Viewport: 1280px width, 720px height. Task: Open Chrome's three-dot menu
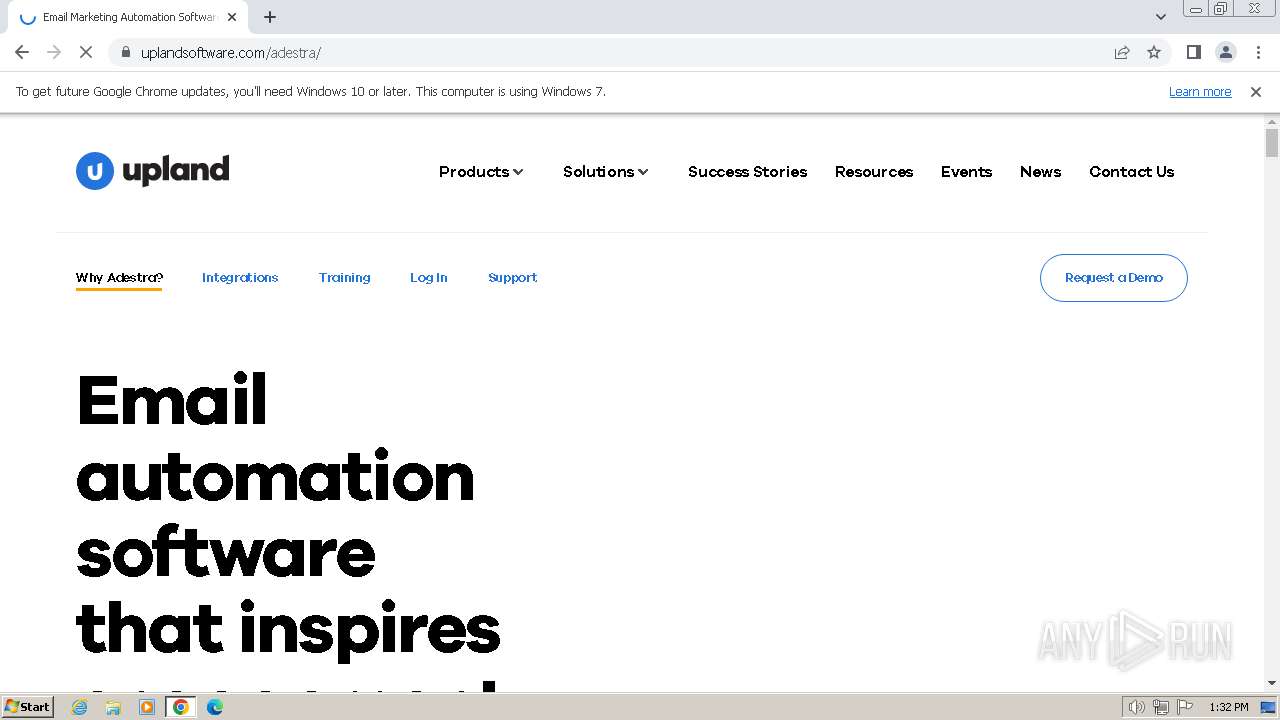click(x=1258, y=52)
